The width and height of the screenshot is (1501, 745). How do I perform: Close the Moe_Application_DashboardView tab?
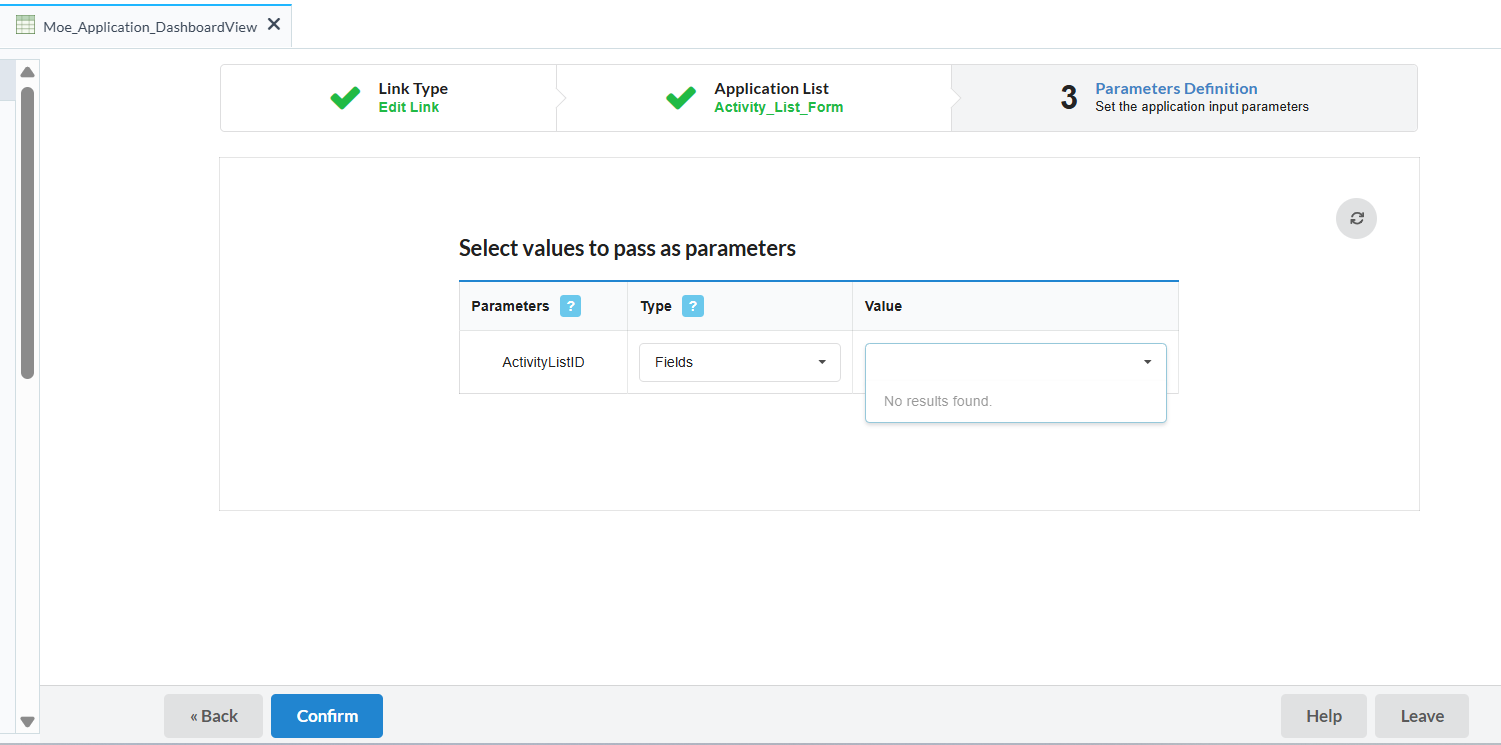tap(274, 25)
